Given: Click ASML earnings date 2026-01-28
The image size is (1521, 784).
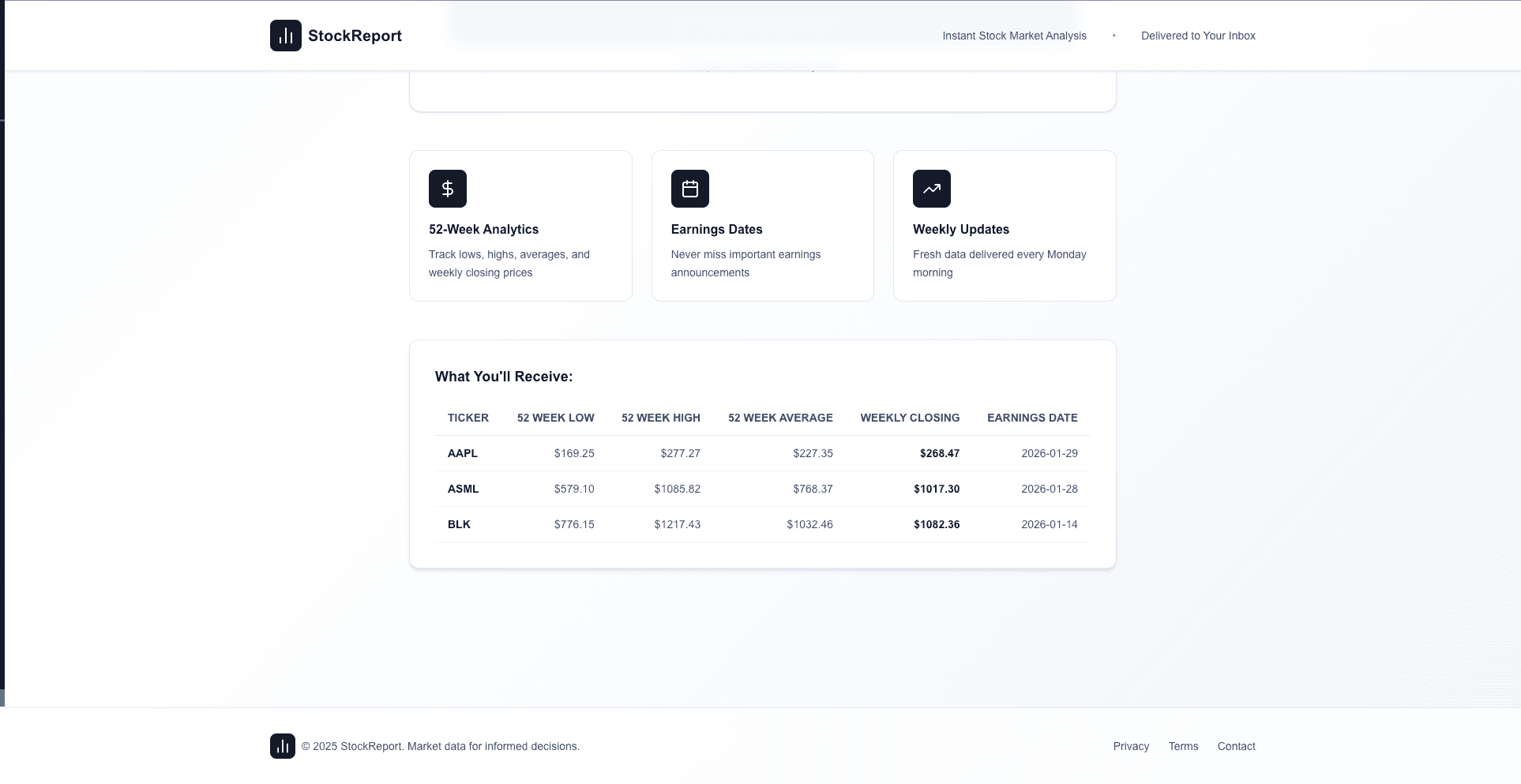Looking at the screenshot, I should (1050, 489).
